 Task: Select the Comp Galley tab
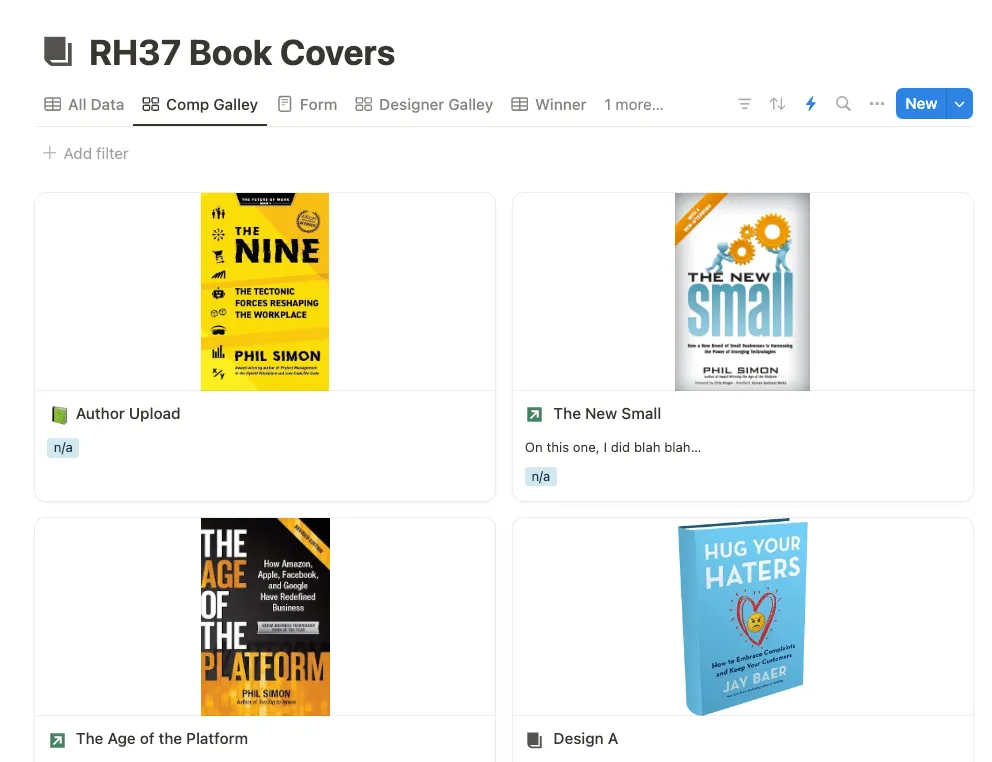200,104
